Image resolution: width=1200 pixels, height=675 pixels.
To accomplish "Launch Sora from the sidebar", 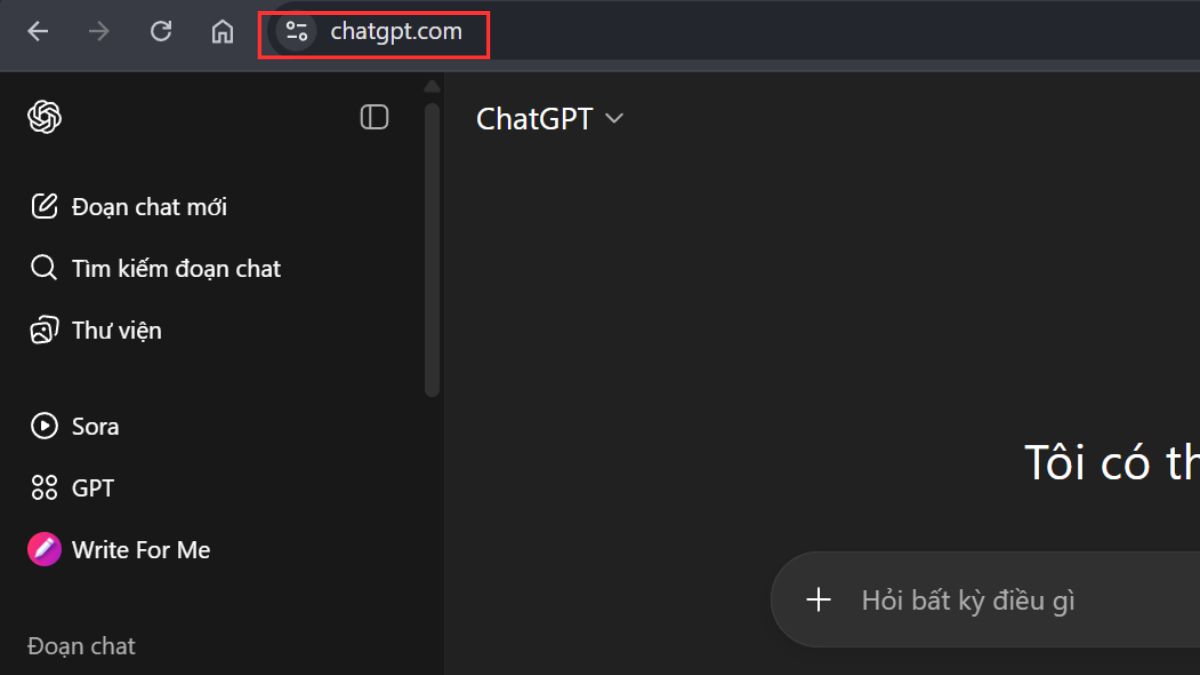I will point(75,426).
